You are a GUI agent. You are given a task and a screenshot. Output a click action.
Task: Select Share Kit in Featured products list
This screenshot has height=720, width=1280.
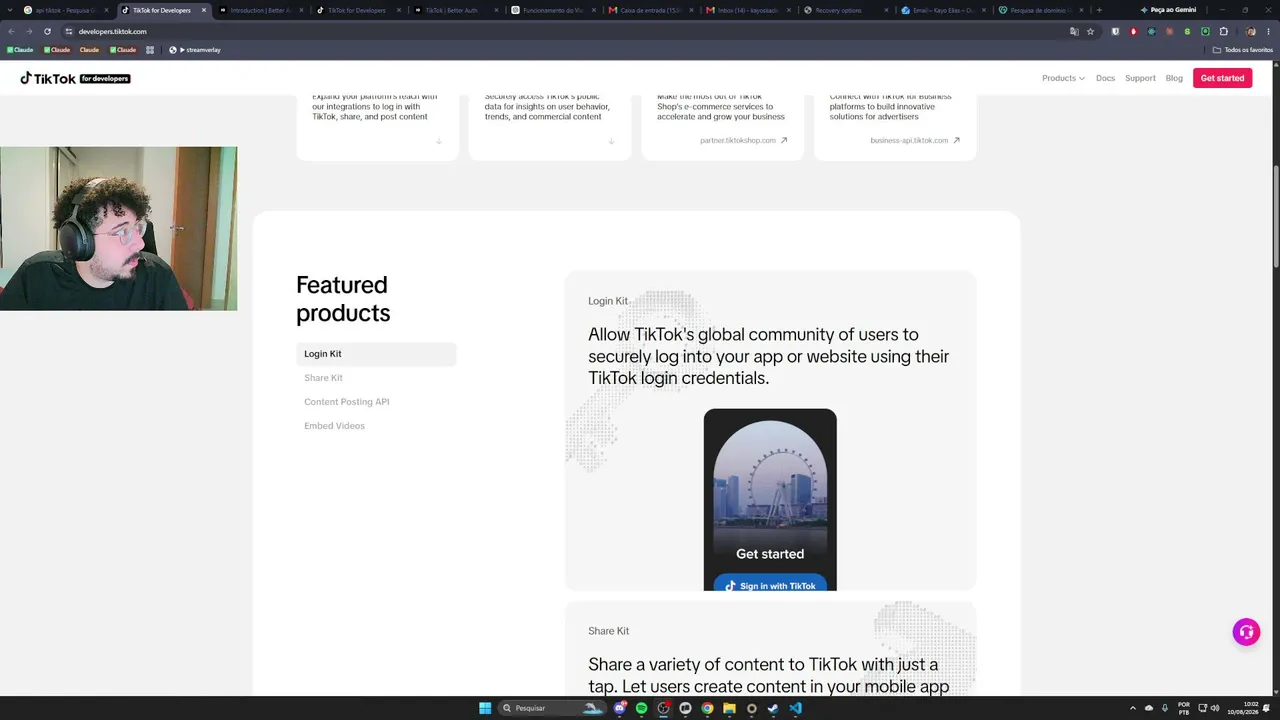click(x=323, y=378)
